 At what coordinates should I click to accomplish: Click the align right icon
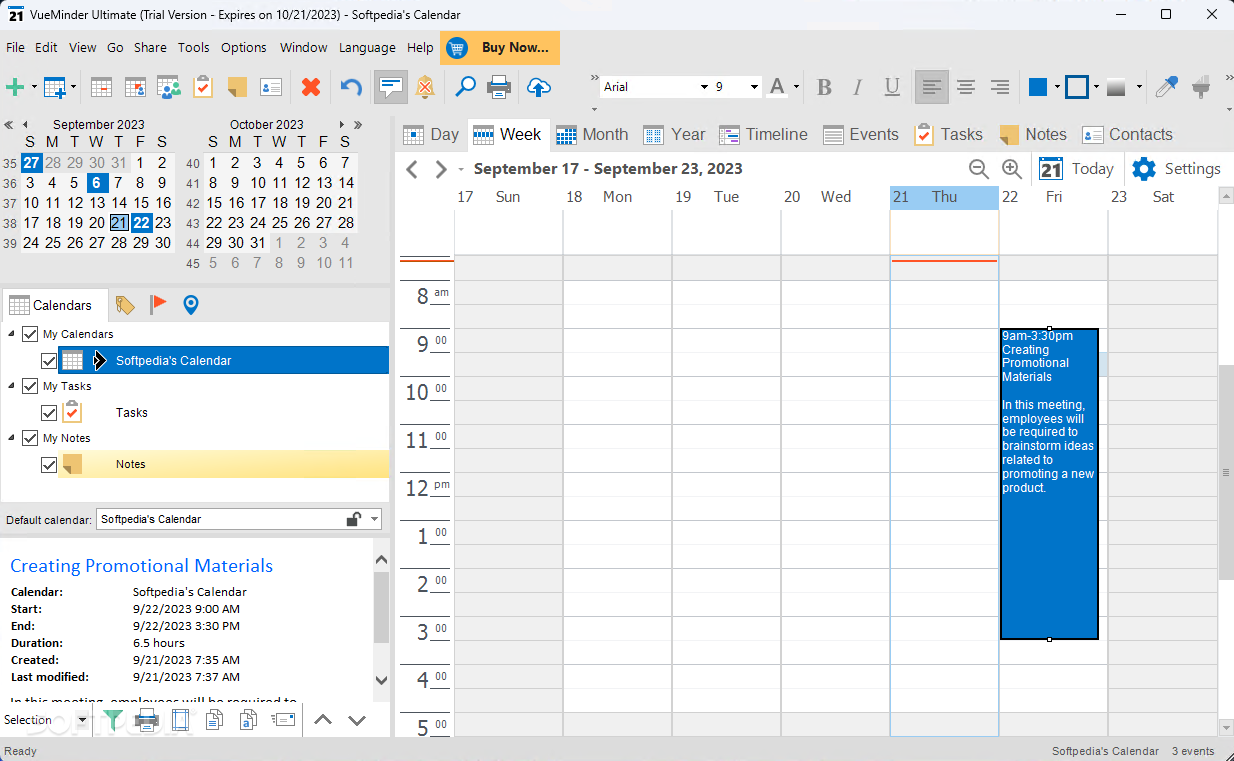tap(1000, 87)
